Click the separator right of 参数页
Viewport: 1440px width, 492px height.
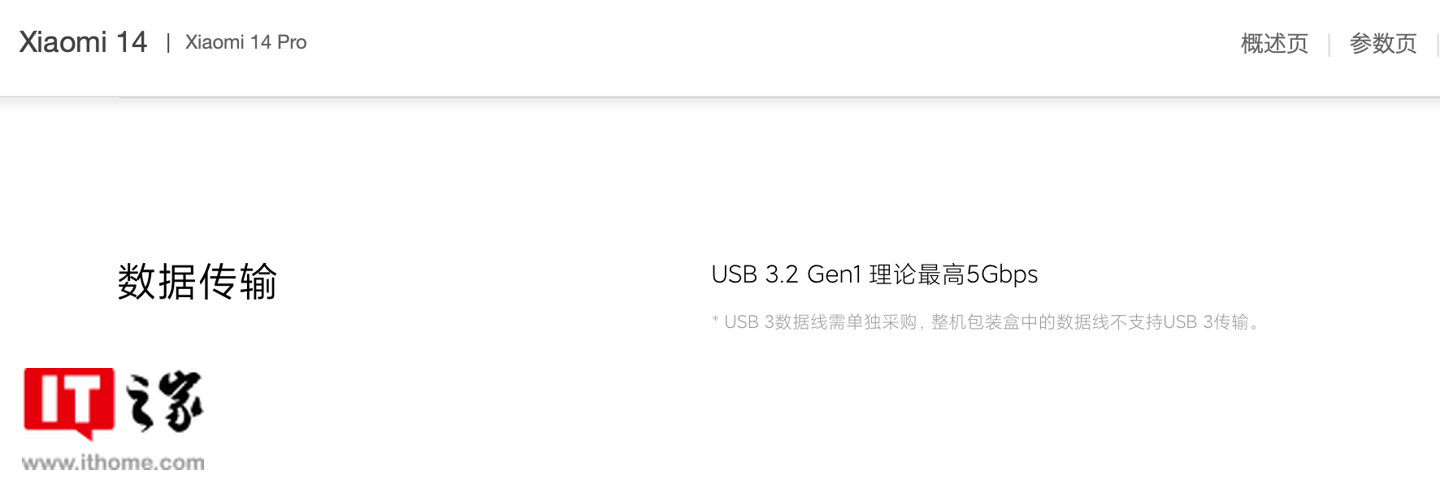(x=1438, y=44)
